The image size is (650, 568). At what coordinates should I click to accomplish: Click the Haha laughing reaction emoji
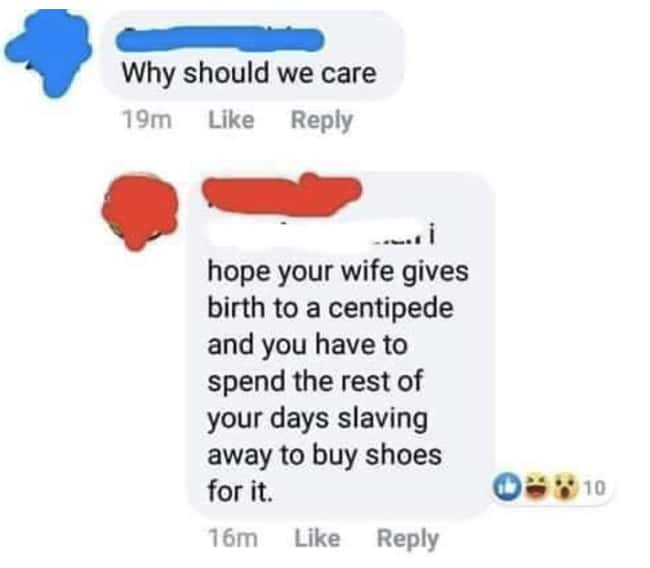(538, 487)
